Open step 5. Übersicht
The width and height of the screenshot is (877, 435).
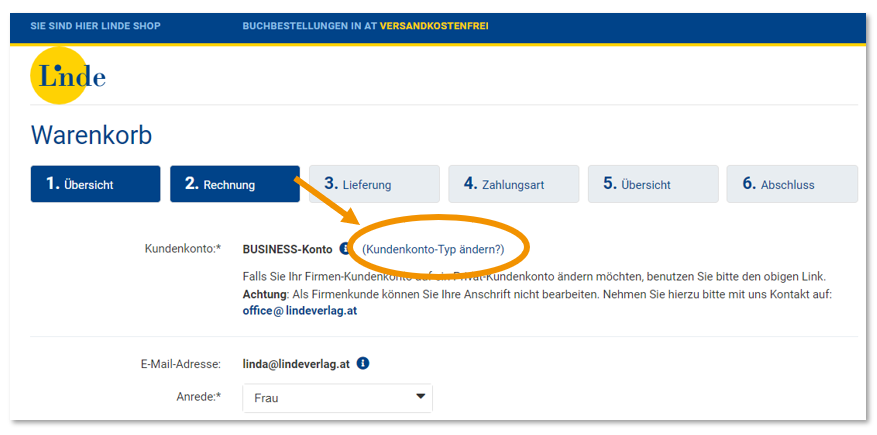653,184
